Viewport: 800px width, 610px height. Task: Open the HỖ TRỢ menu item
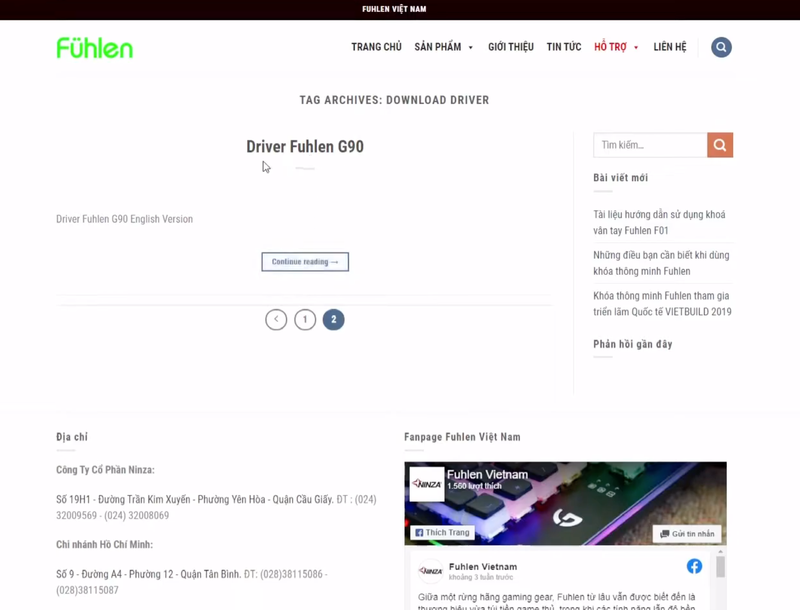610,47
